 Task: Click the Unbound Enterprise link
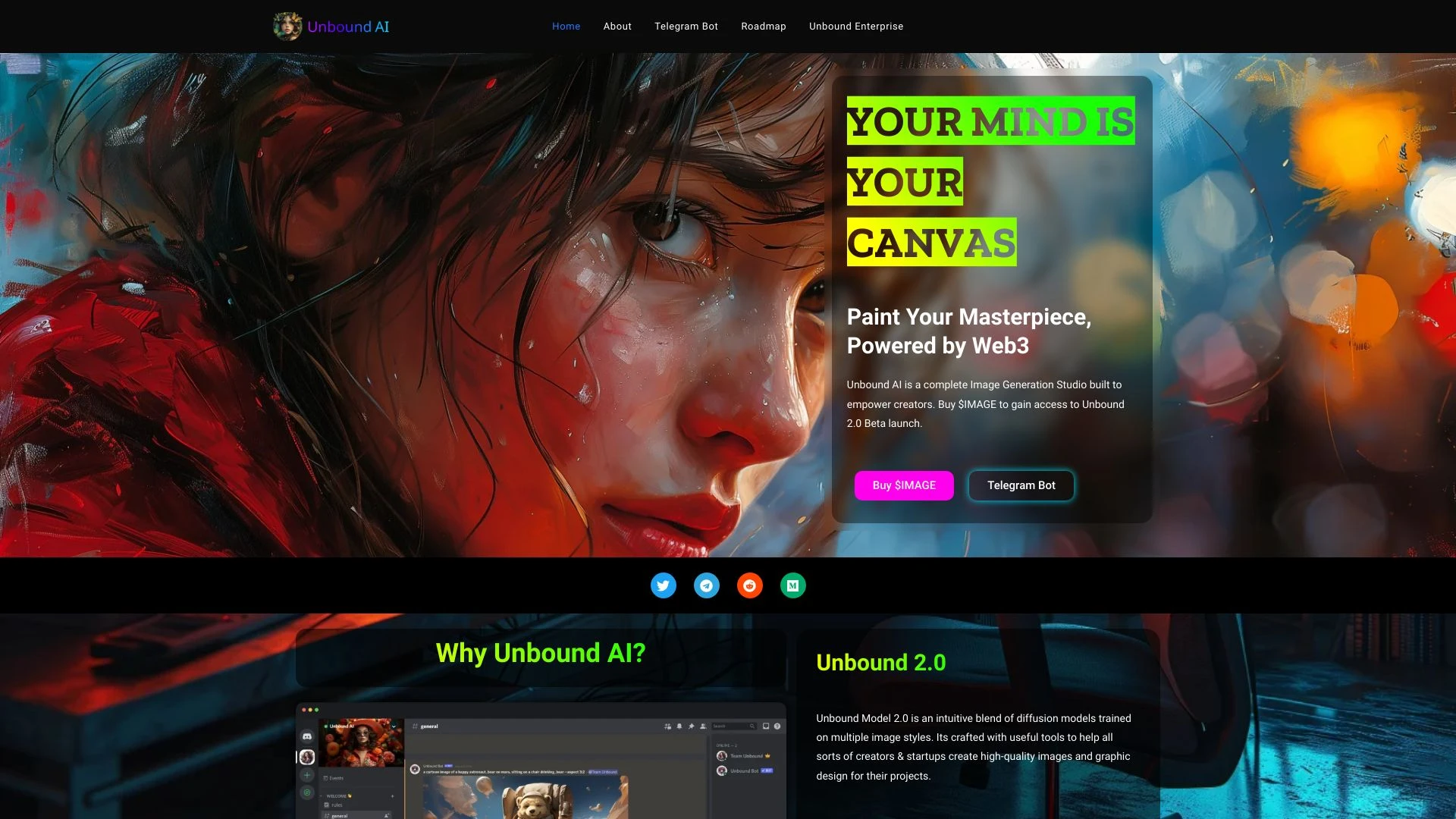tap(856, 26)
